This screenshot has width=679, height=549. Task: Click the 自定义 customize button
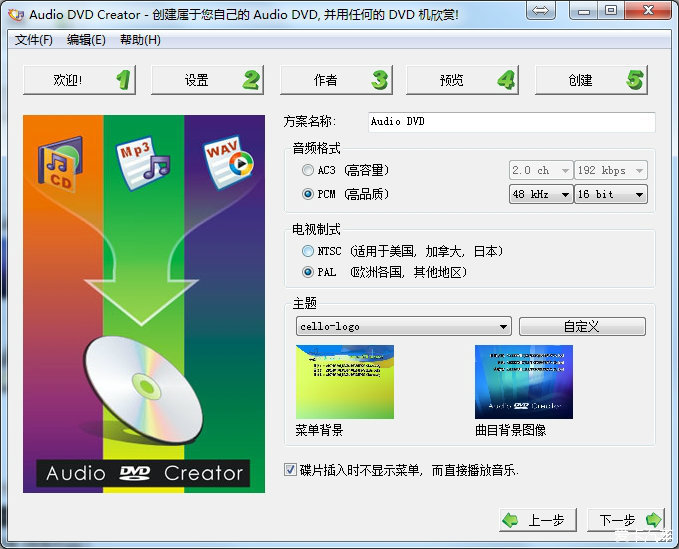click(x=582, y=326)
